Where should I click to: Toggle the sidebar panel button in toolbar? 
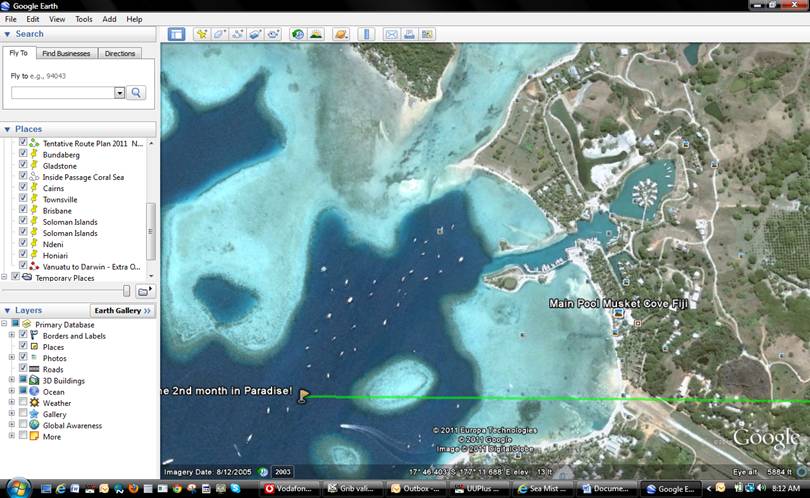[x=176, y=35]
